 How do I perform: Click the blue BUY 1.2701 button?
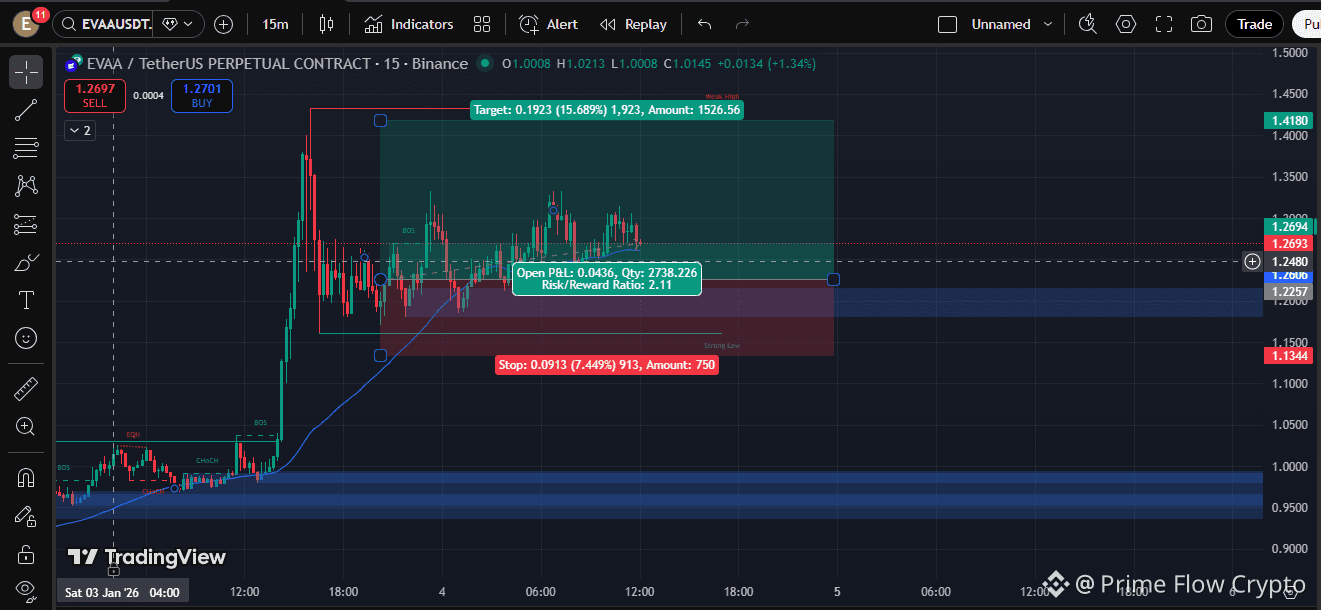pos(202,96)
